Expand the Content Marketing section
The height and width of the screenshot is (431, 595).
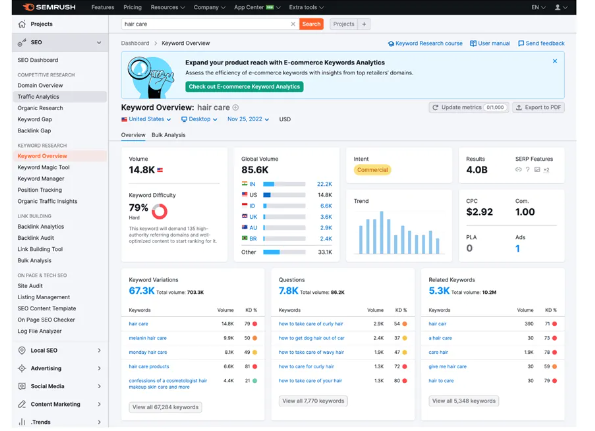coord(99,404)
